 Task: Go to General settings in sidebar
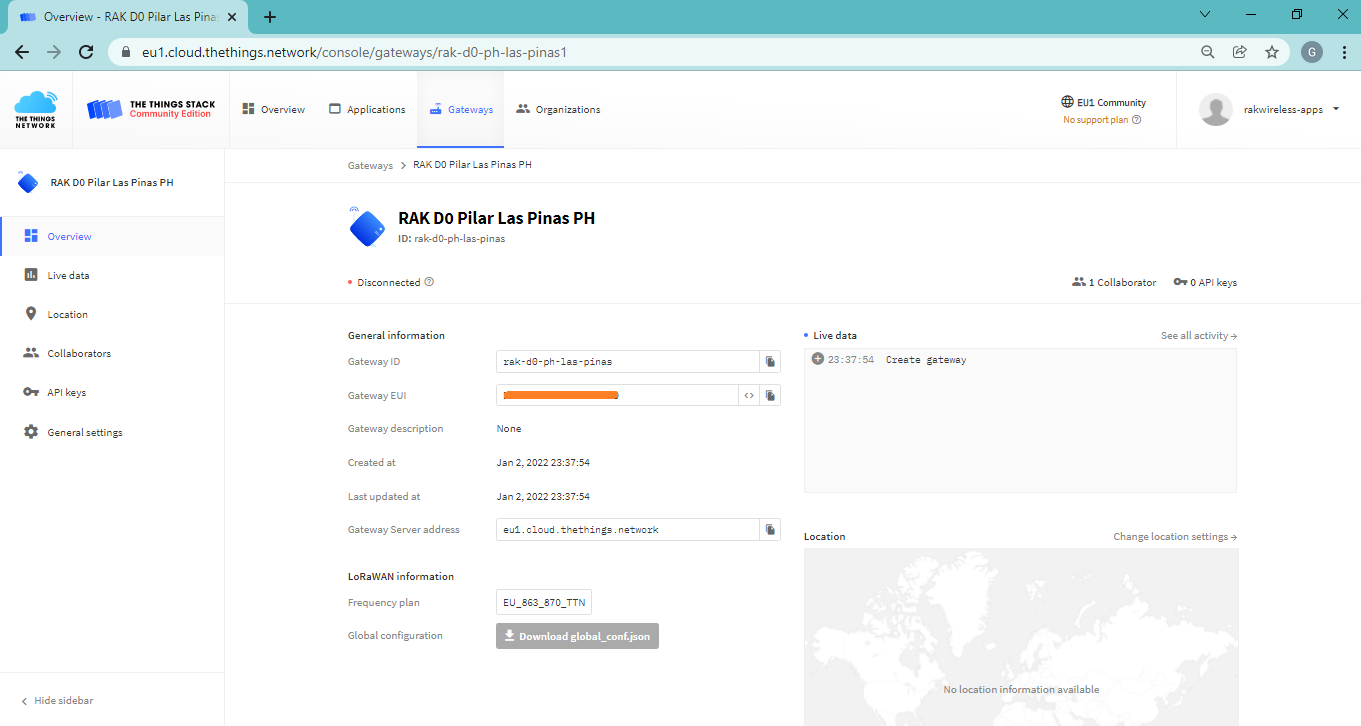pyautogui.click(x=84, y=432)
